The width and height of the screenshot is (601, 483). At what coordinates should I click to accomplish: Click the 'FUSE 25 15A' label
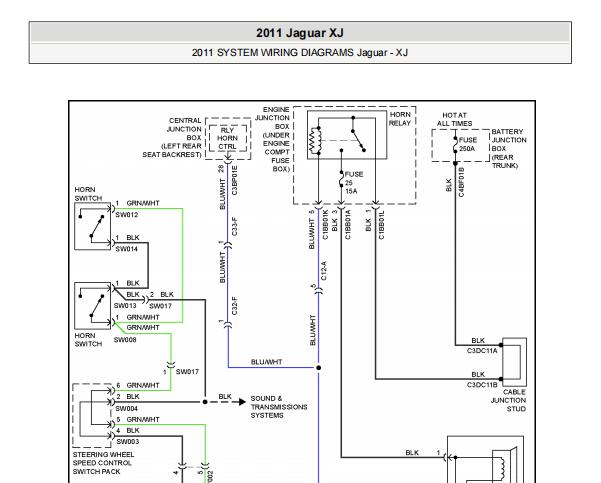point(353,182)
